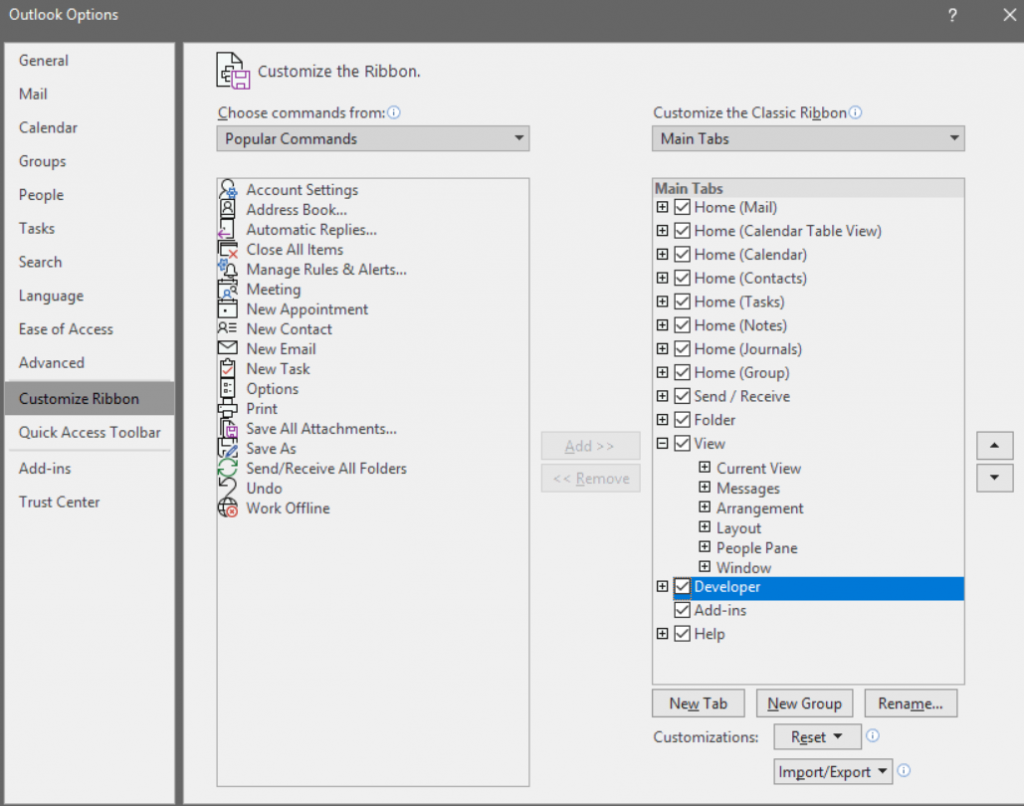1024x806 pixels.
Task: Open the Popular Commands dropdown
Action: pos(373,138)
